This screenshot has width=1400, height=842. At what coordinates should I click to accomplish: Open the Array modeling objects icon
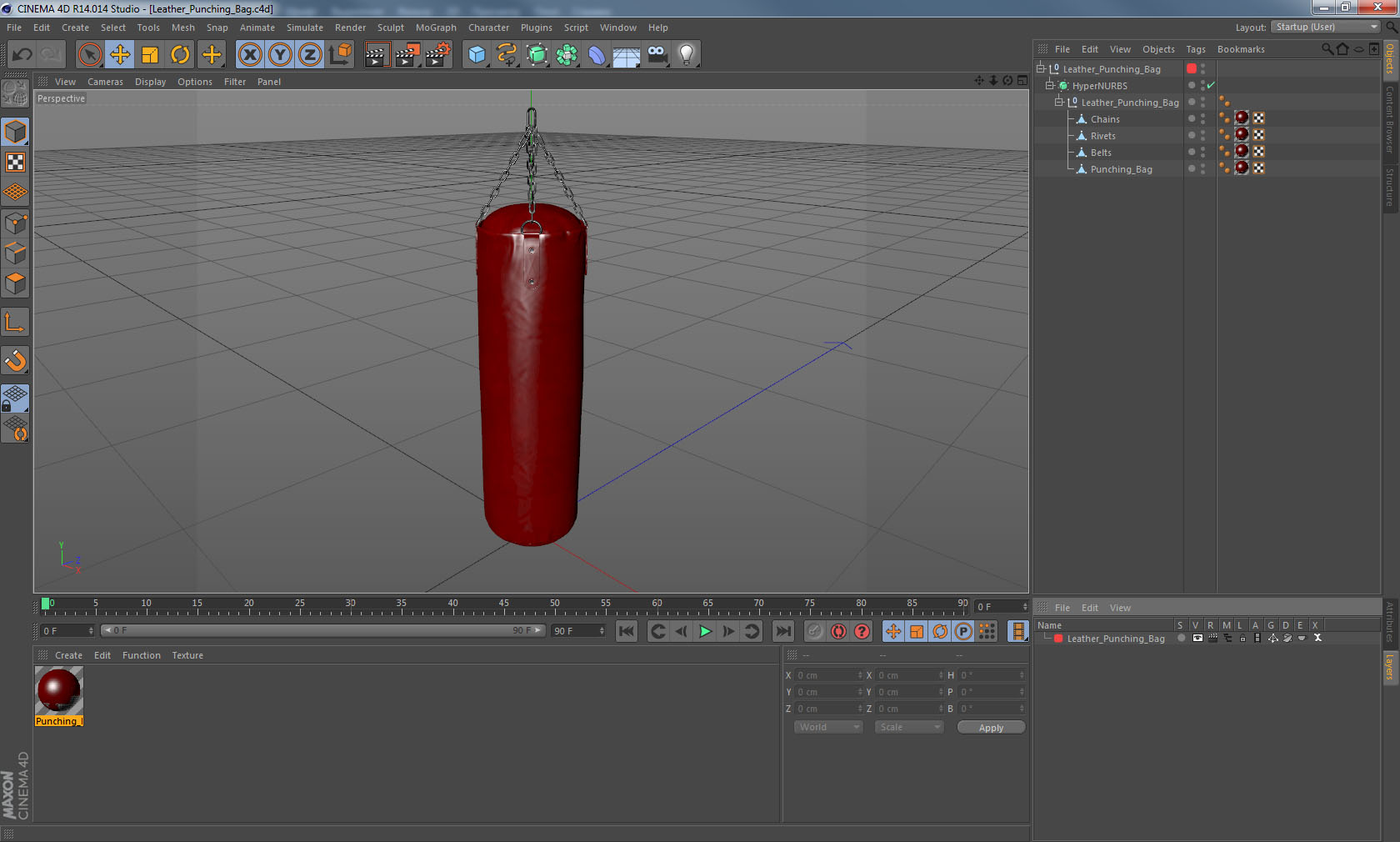pos(567,55)
